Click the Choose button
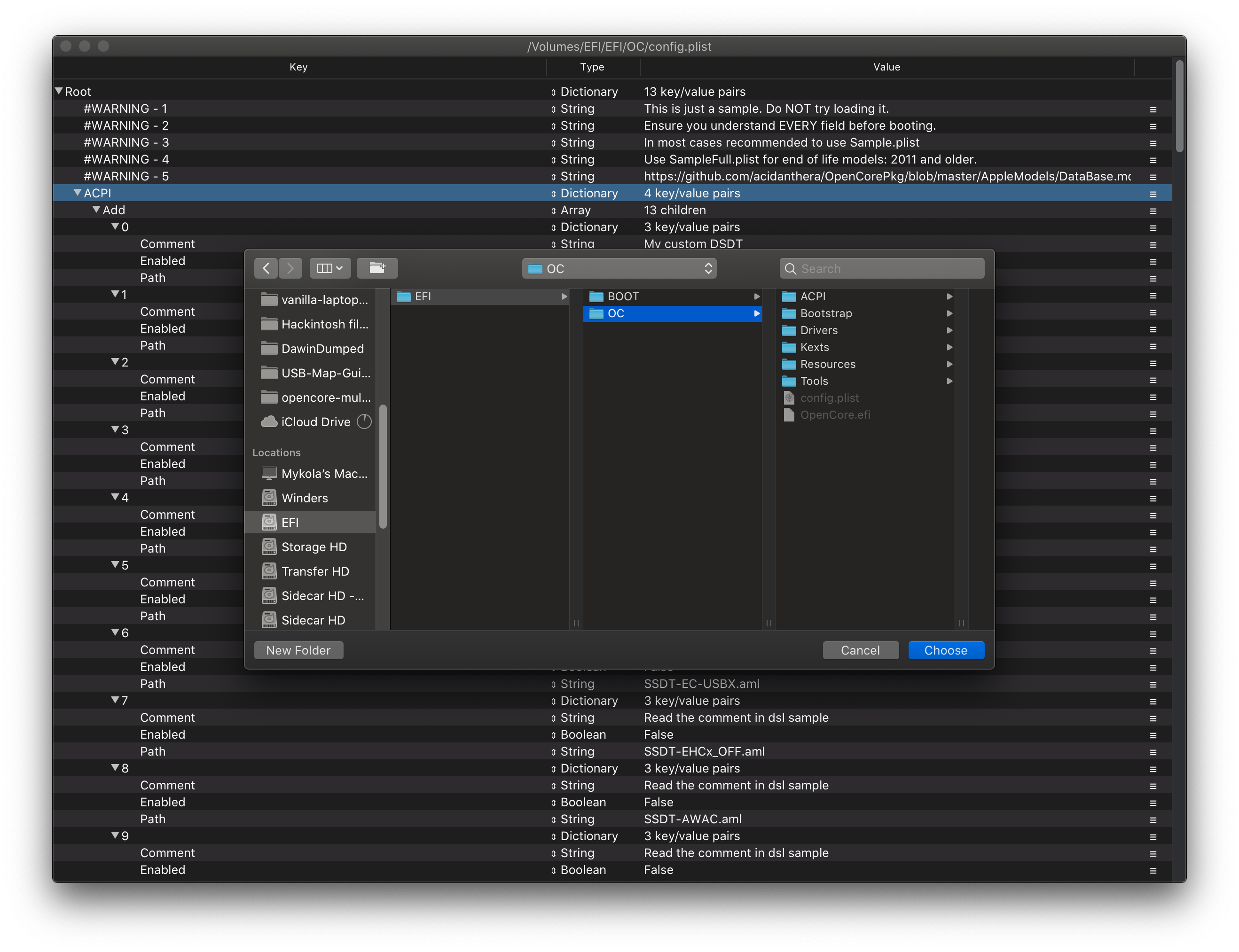Image resolution: width=1239 pixels, height=952 pixels. pyautogui.click(x=945, y=650)
